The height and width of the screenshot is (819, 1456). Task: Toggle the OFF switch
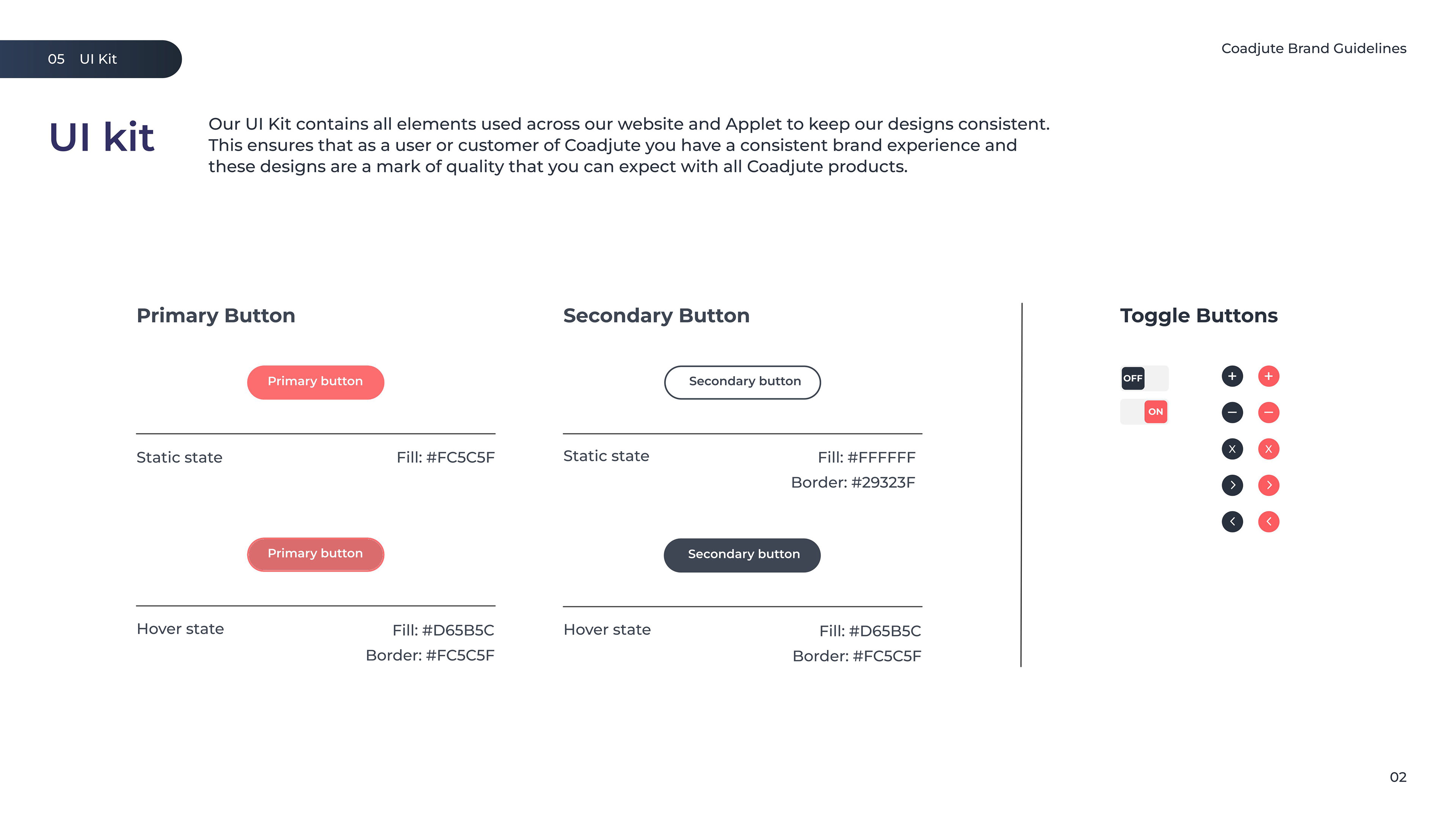point(1144,378)
